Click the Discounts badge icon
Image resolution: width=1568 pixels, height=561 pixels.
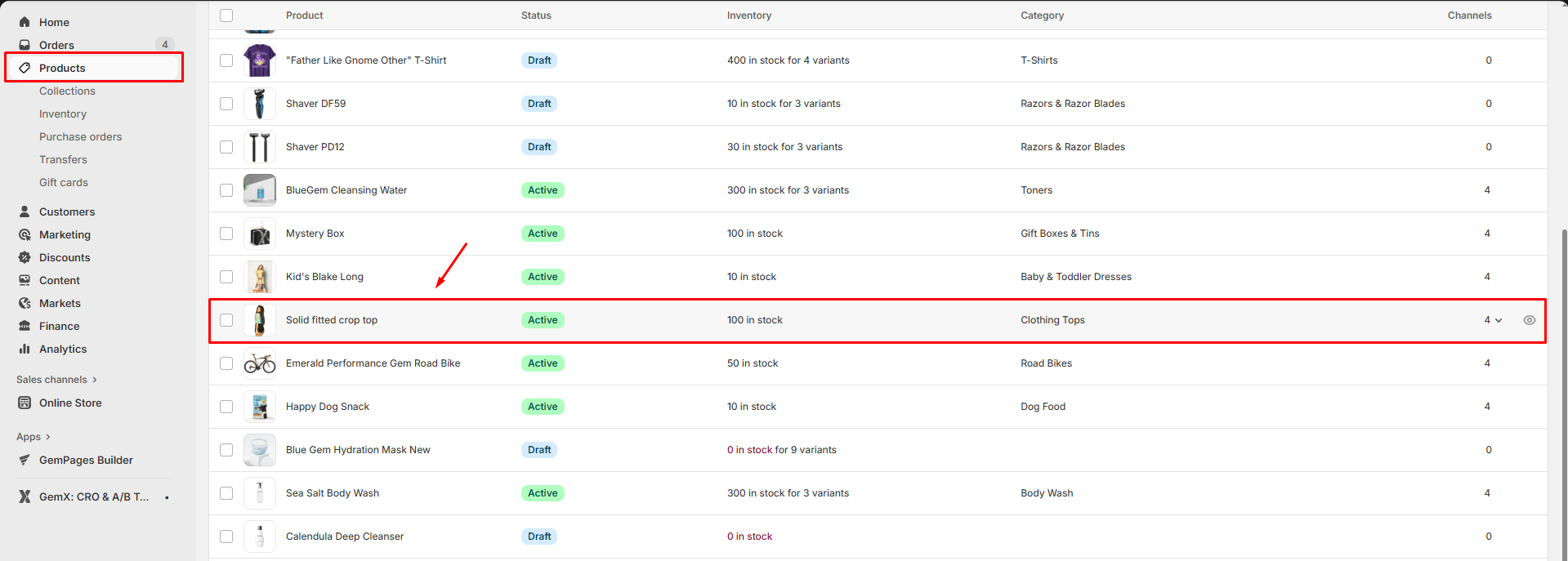click(x=25, y=257)
